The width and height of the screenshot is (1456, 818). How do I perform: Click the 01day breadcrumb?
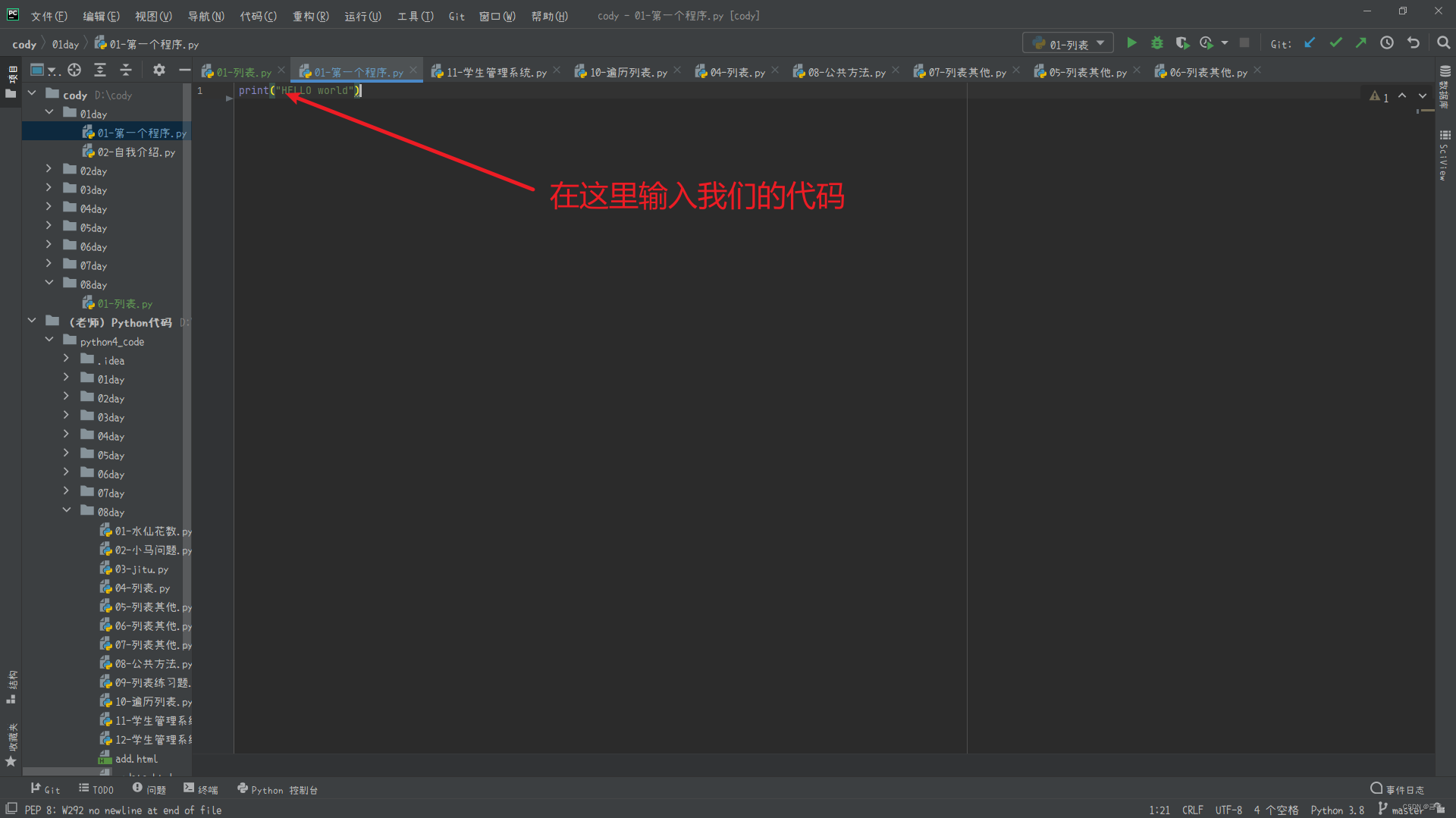tap(65, 45)
